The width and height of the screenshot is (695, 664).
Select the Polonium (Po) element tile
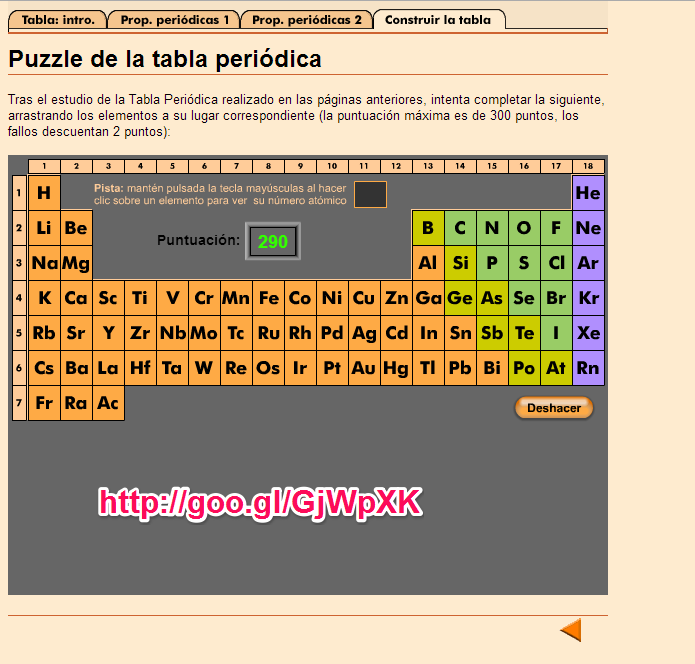pyautogui.click(x=524, y=368)
